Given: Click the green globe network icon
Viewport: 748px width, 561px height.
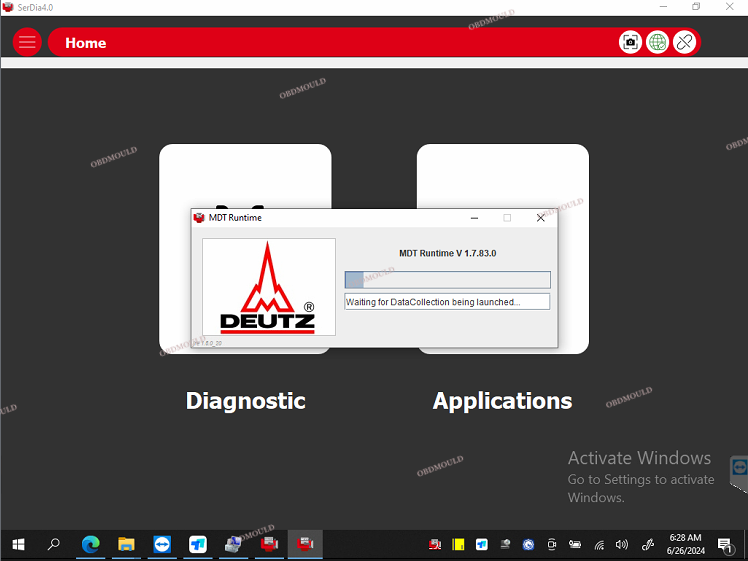Looking at the screenshot, I should [x=657, y=42].
